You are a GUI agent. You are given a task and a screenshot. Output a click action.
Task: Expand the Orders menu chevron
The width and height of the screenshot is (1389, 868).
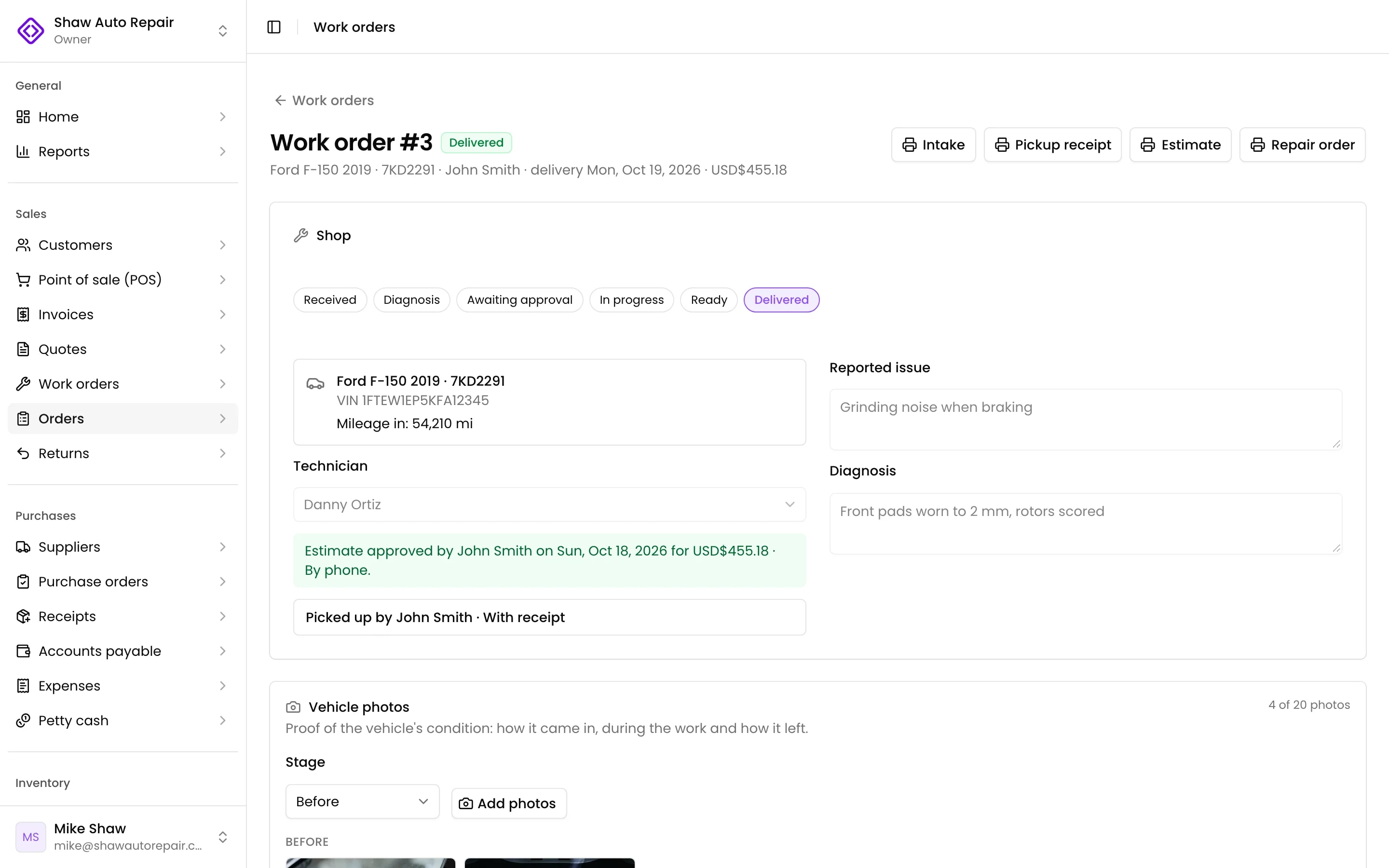[223, 419]
